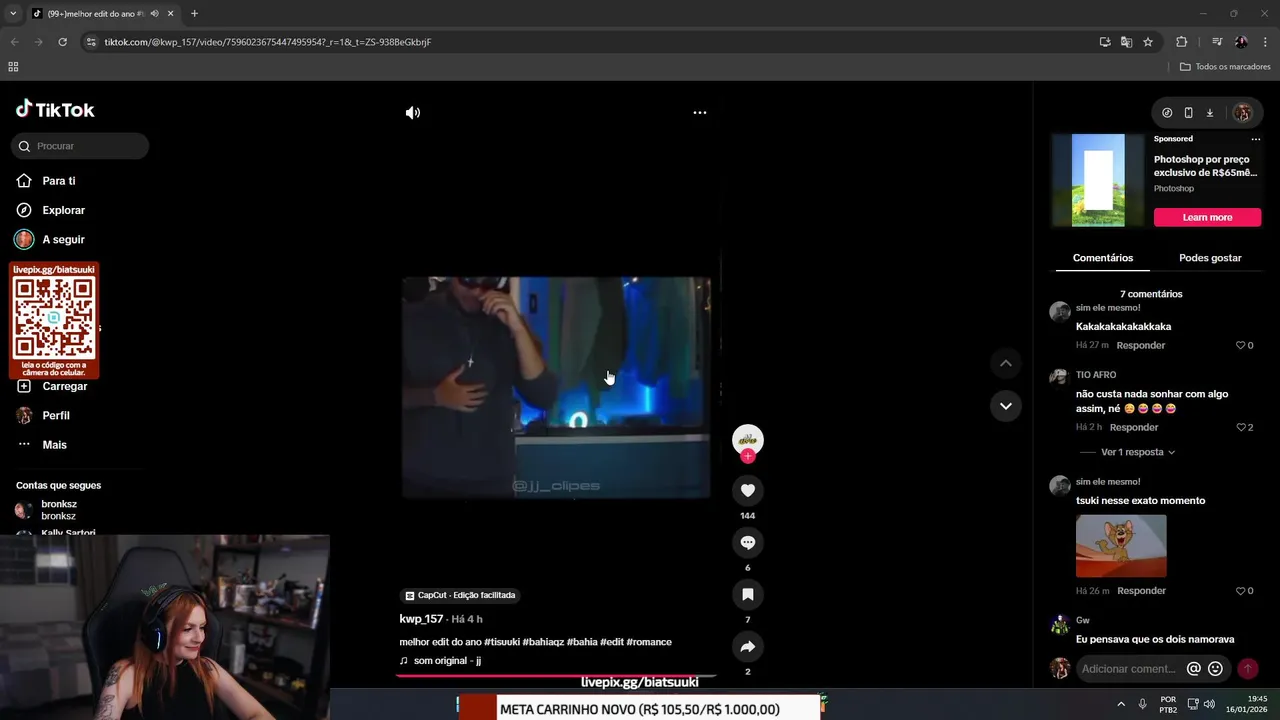Open the Photoshop ad thumbnail
The image size is (1280, 720).
[x=1098, y=180]
